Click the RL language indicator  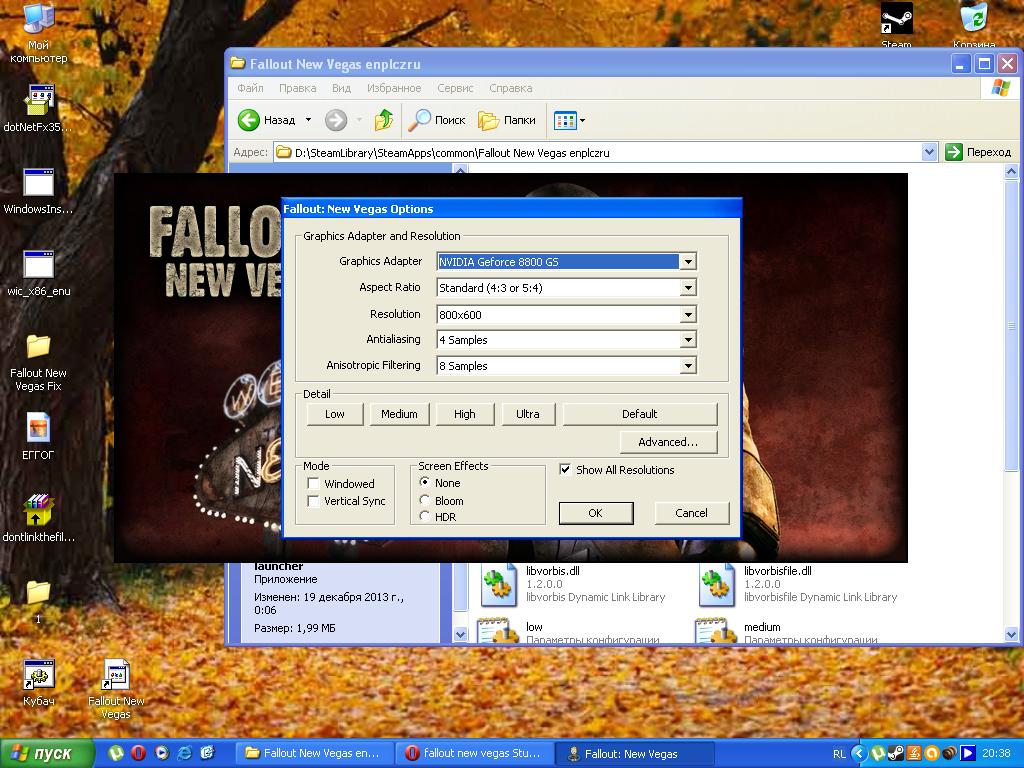coord(839,754)
